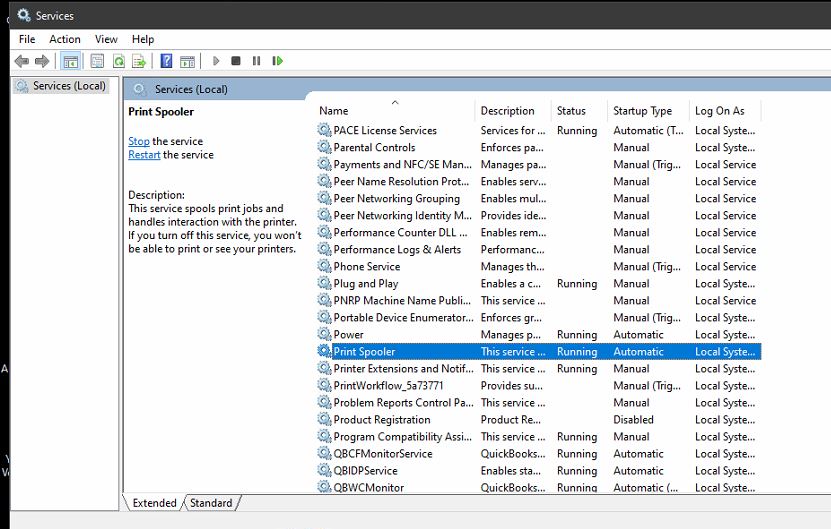Select Program Compatibility Assistant service

(x=539, y=436)
